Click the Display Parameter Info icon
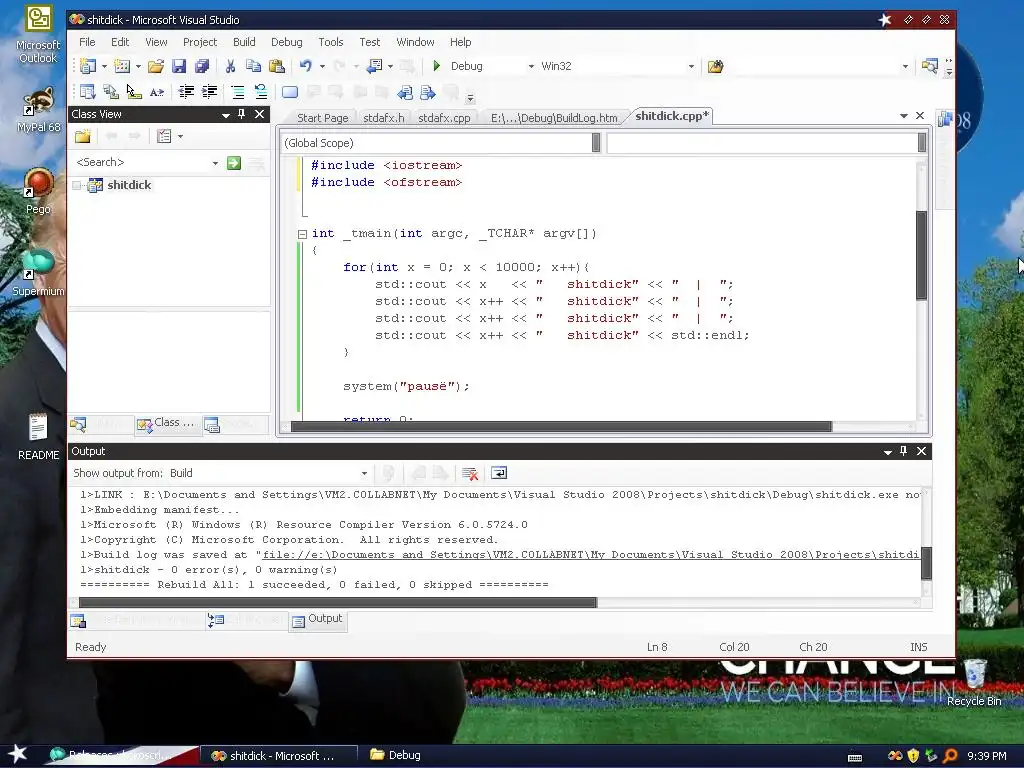This screenshot has width=1024, height=768. point(110,92)
